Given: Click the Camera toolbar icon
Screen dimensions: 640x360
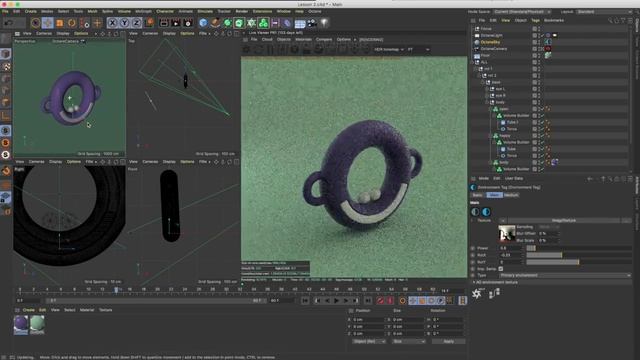Looking at the screenshot, I should pyautogui.click(x=312, y=23).
